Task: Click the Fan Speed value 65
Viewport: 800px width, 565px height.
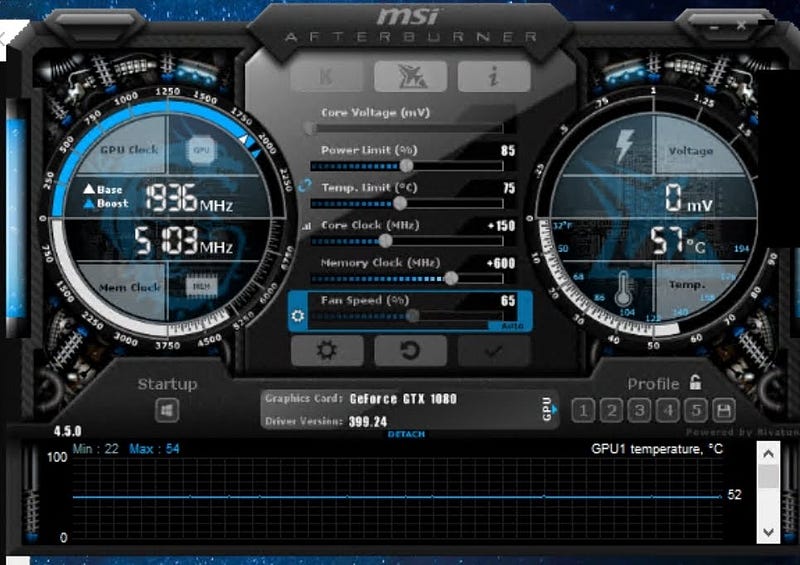Action: [x=508, y=301]
